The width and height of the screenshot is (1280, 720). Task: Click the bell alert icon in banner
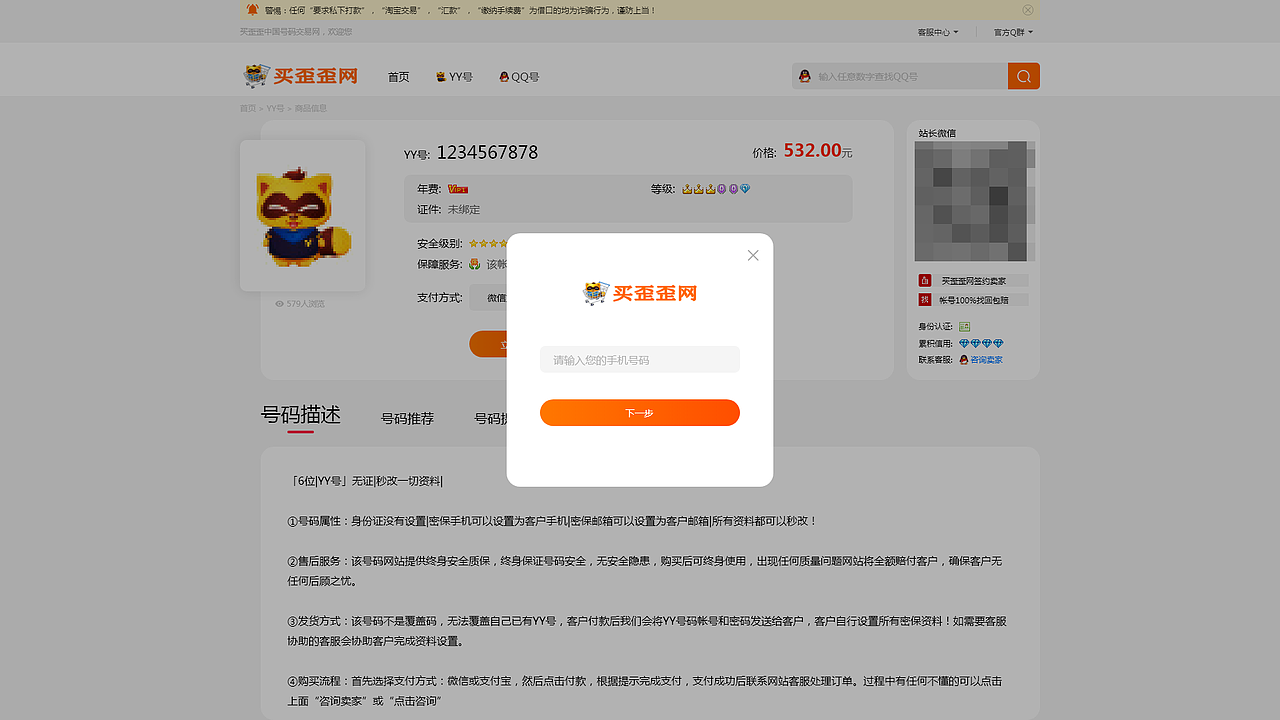(252, 10)
